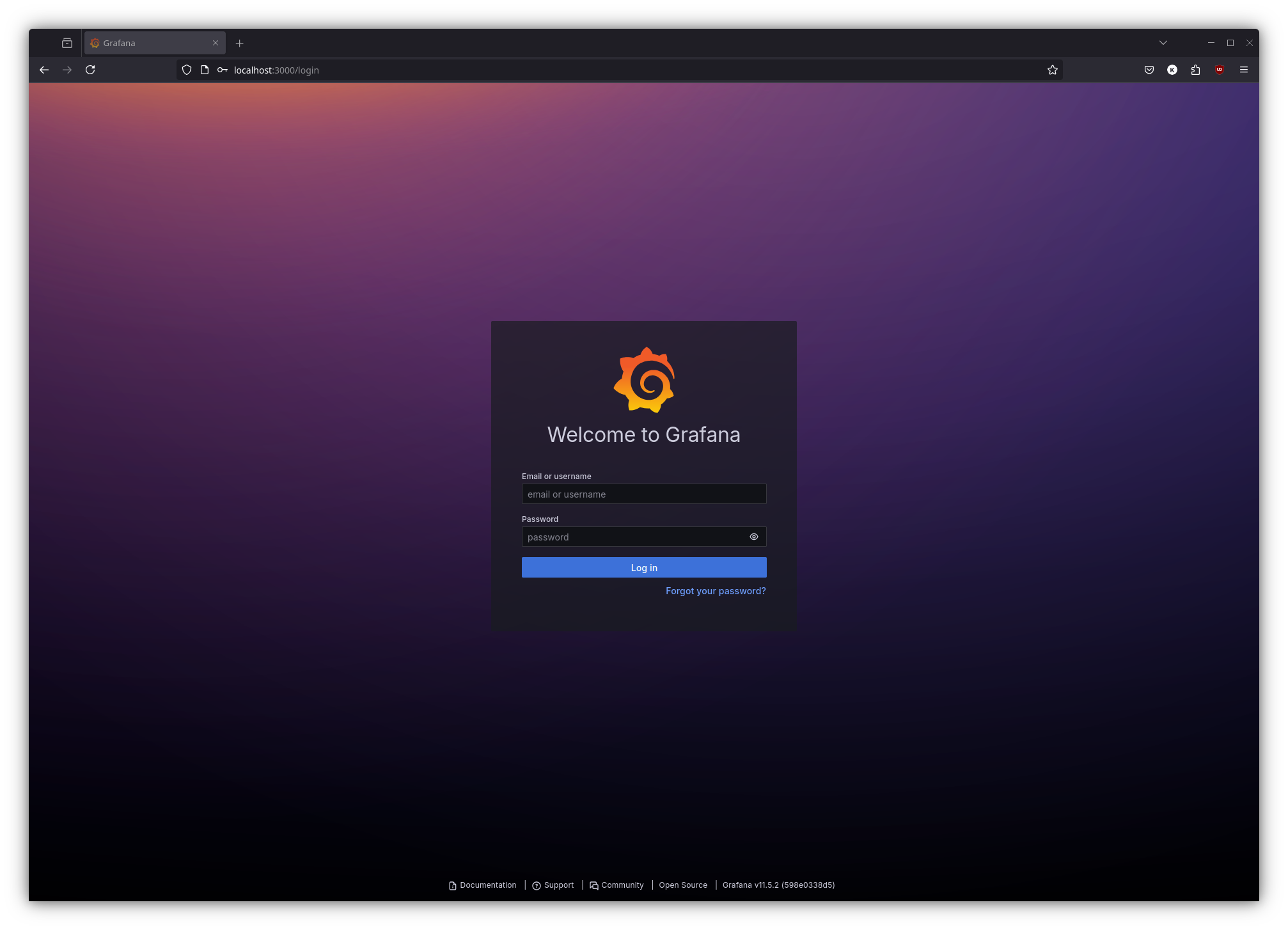The width and height of the screenshot is (1288, 930).
Task: Click the Save to Pocket icon
Action: pos(1149,70)
